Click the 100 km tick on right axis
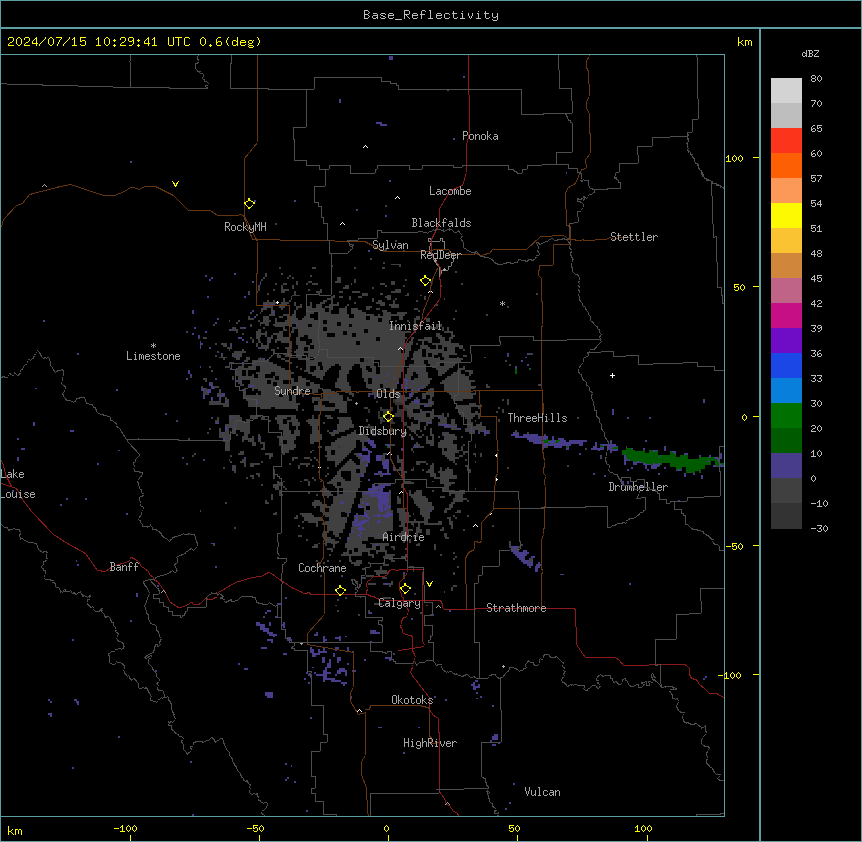The image size is (862, 842). [734, 158]
